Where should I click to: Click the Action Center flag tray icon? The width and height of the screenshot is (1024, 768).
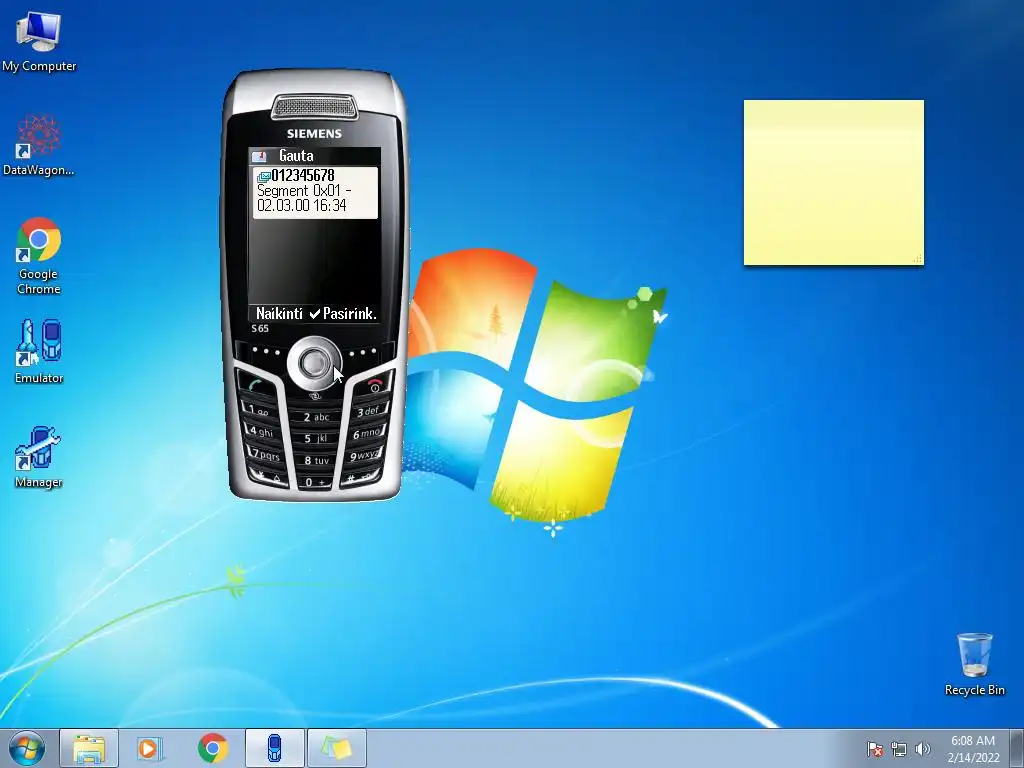[874, 750]
